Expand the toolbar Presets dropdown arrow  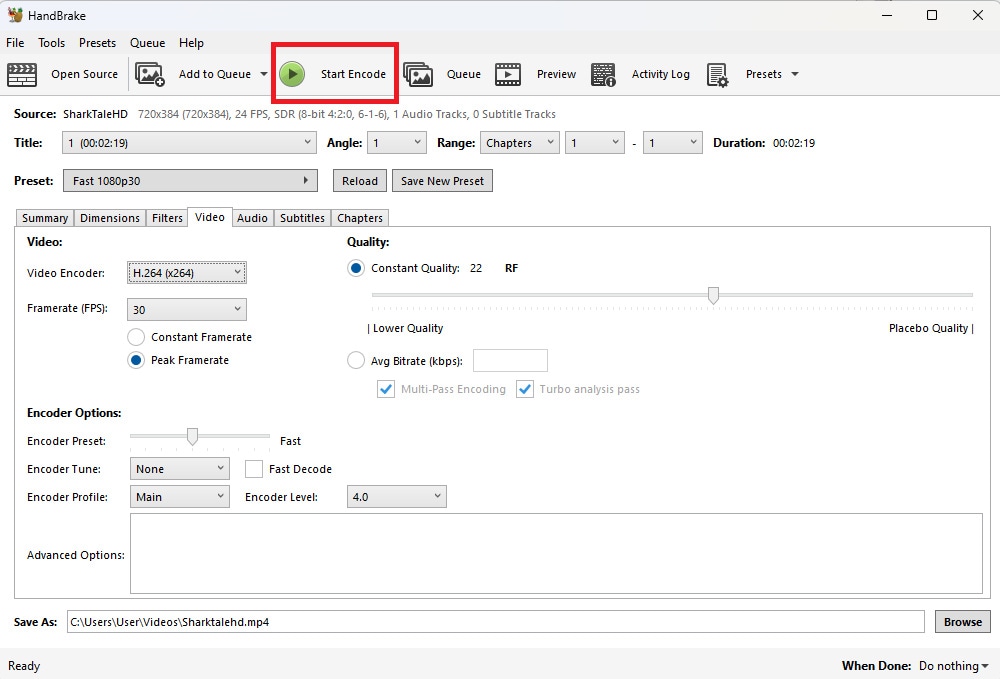coord(795,74)
